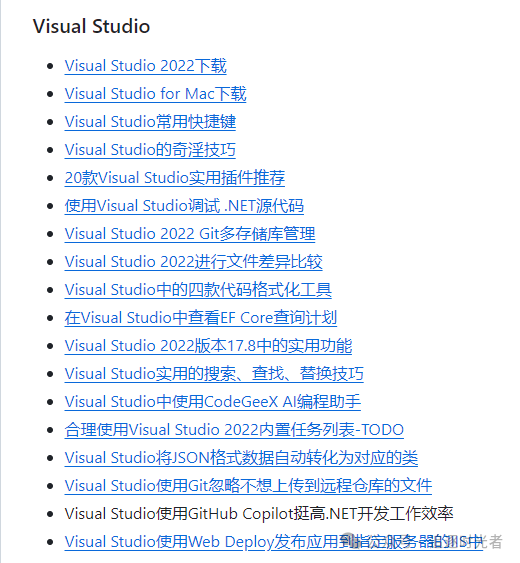Viewport: 520px width, 563px height.
Task: Click the Visual Studio section heading
Action: pos(91,26)
